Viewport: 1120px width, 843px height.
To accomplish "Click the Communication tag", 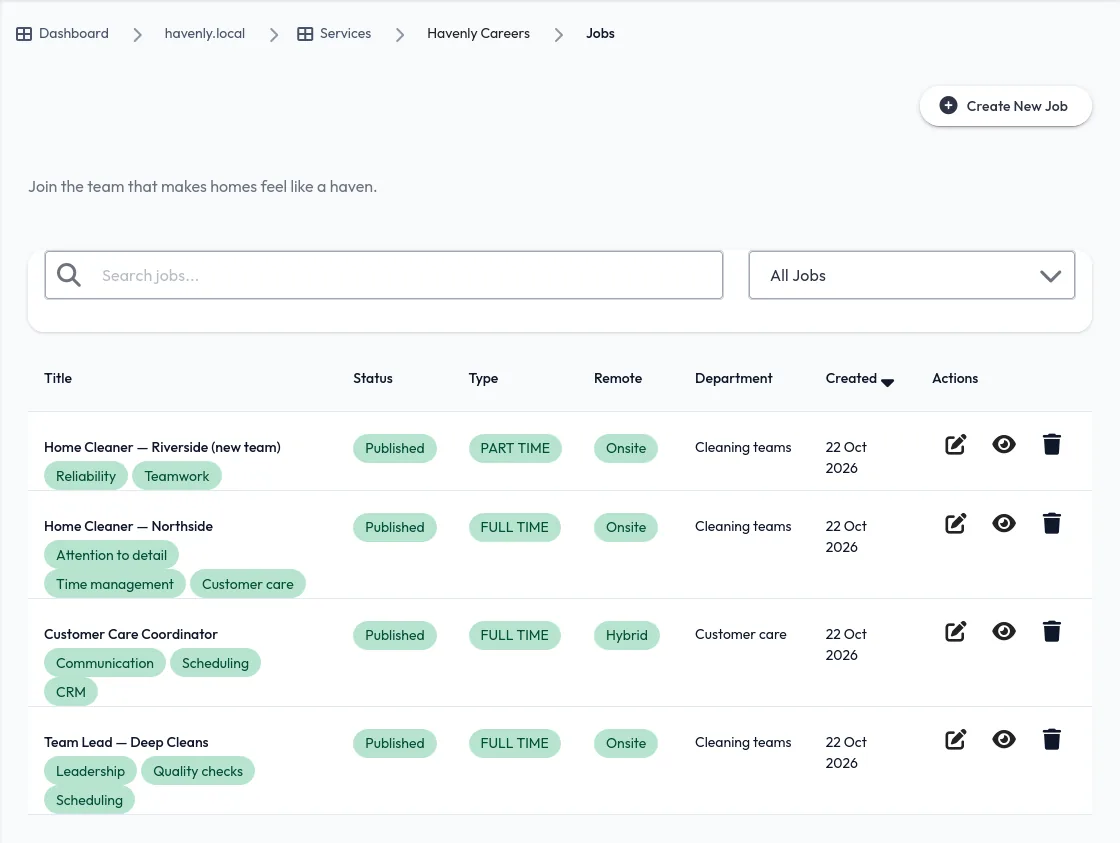I will click(x=105, y=663).
